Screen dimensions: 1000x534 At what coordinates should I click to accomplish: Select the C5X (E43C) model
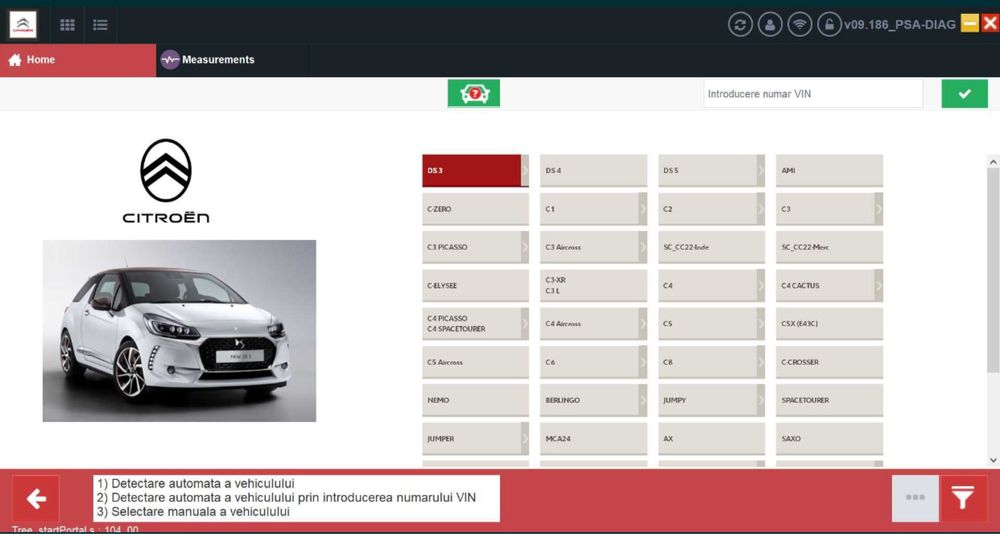829,323
